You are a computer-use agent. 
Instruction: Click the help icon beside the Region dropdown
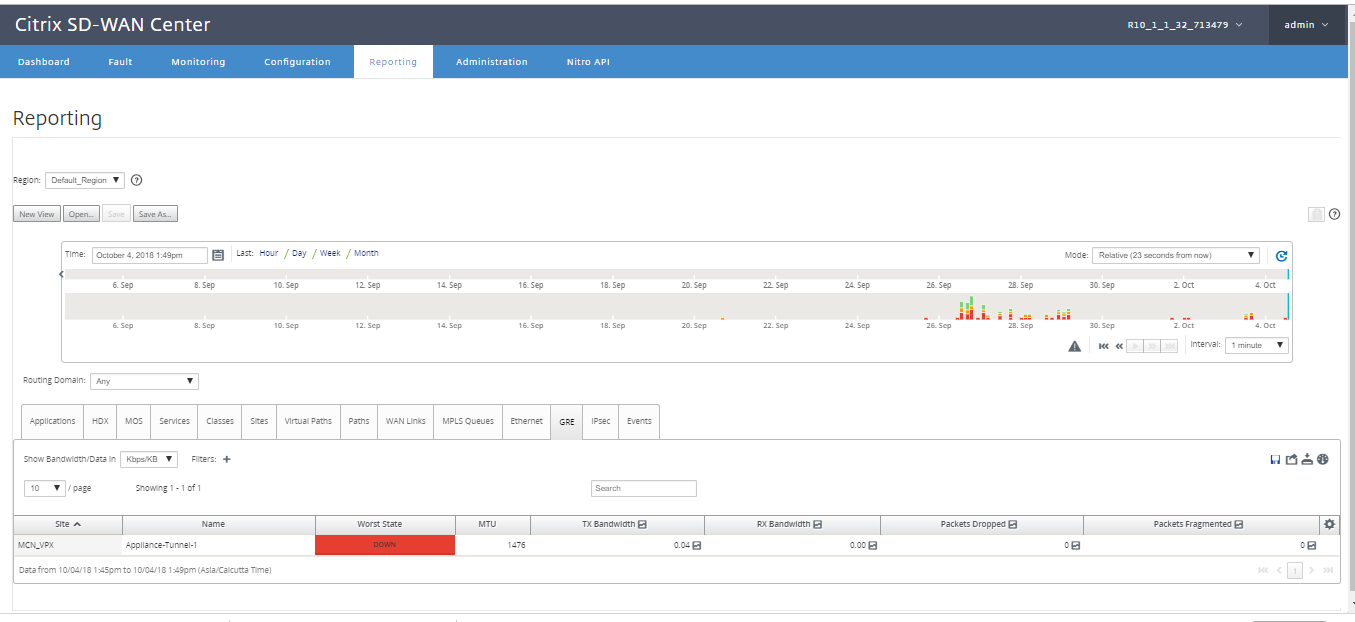click(x=137, y=181)
